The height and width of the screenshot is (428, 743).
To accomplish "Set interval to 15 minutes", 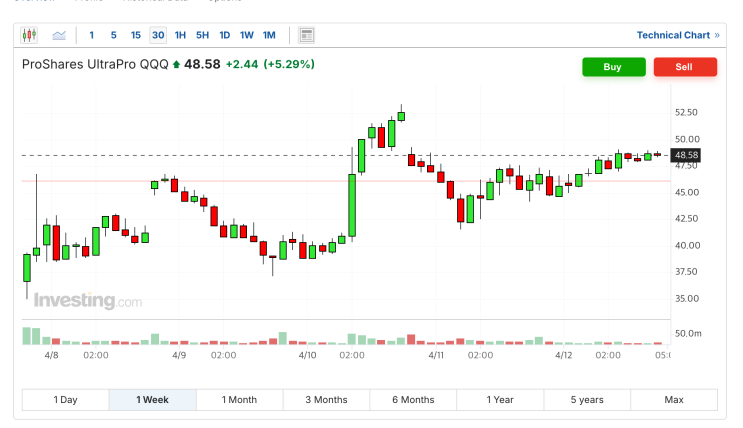I will point(136,35).
